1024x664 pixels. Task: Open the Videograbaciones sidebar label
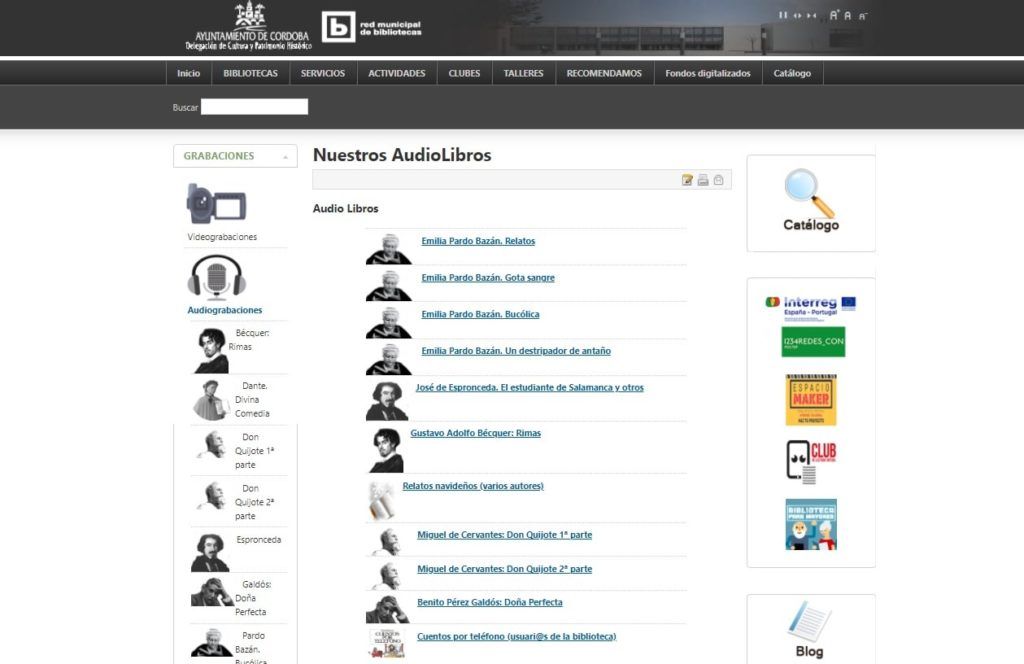[222, 237]
